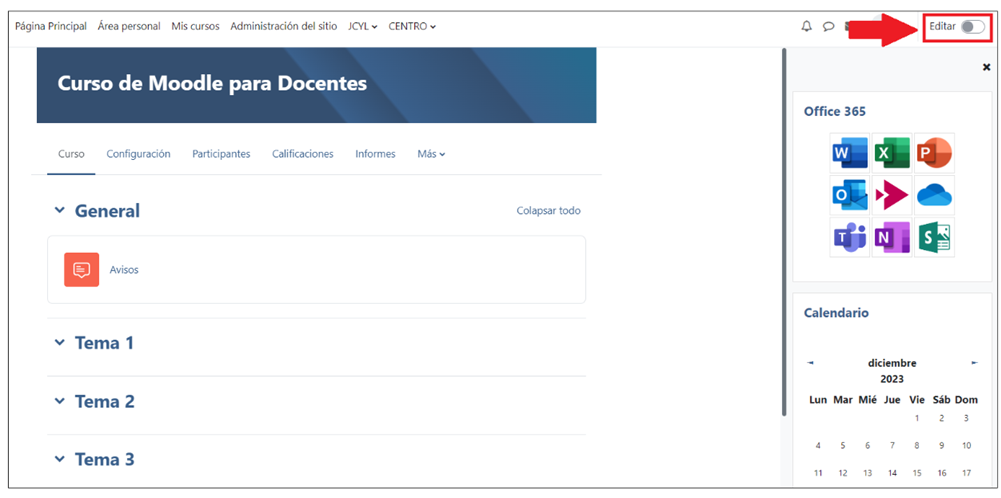Go to next month in Calendario
The width and height of the screenshot is (1001, 498).
(974, 363)
